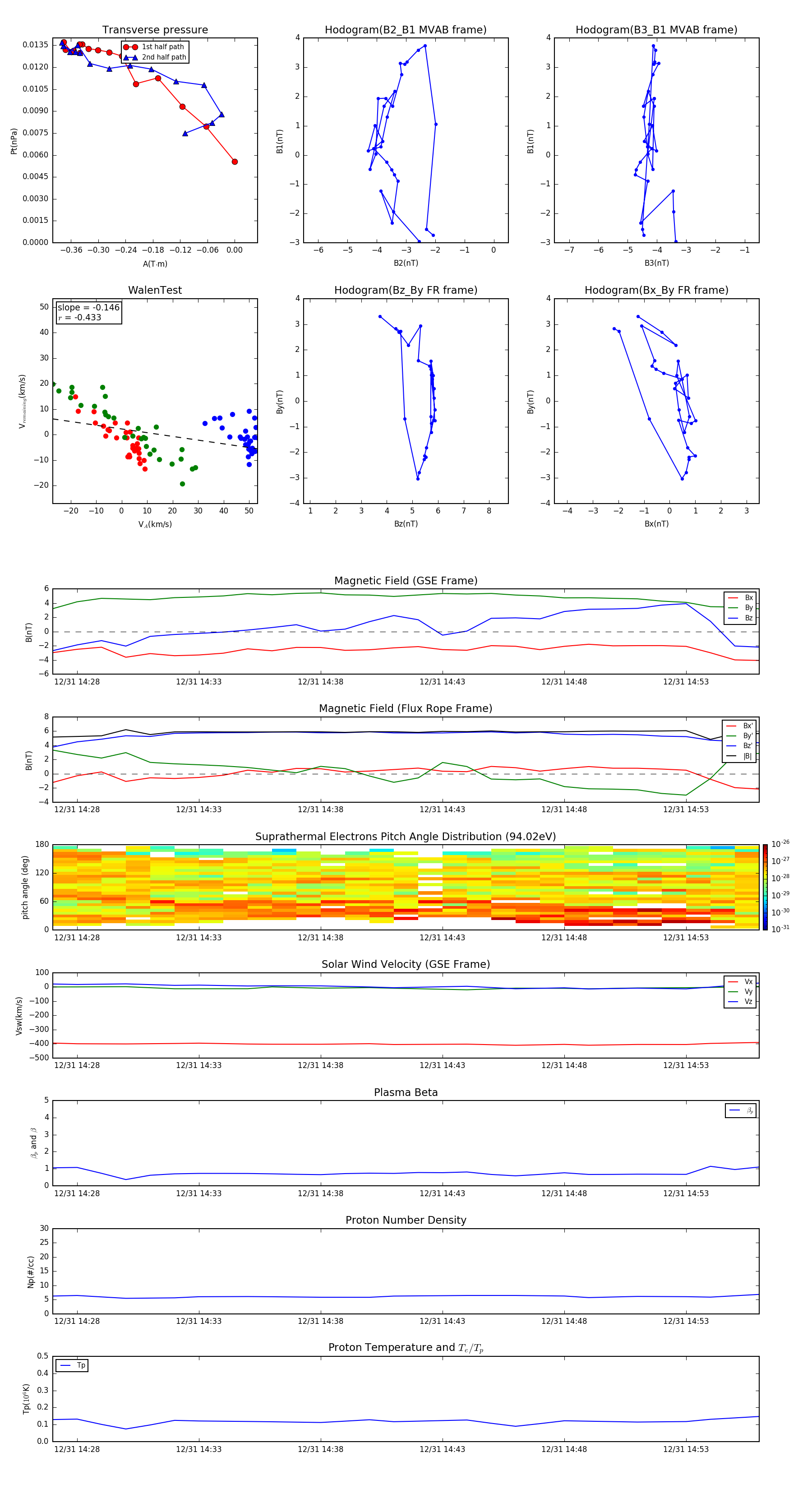Click the 'Tp' legend in temperature panel
This screenshot has height=1489, width=812.
(72, 1366)
